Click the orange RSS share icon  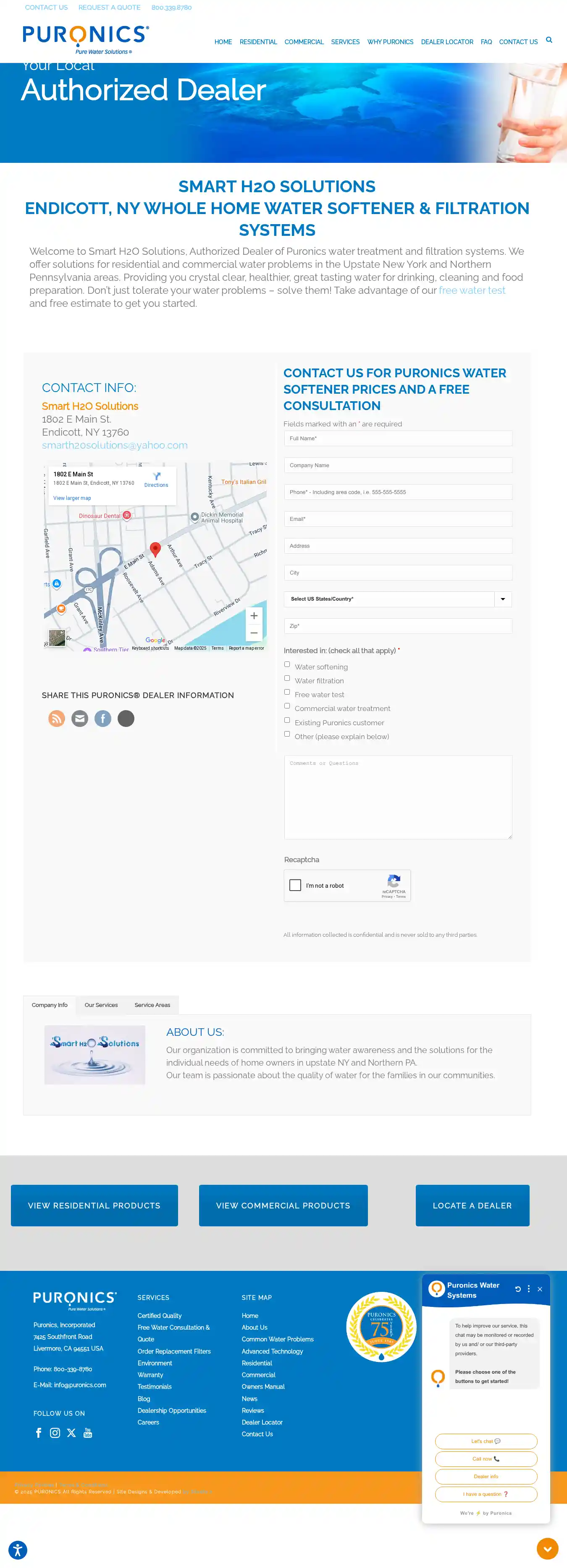(x=57, y=718)
